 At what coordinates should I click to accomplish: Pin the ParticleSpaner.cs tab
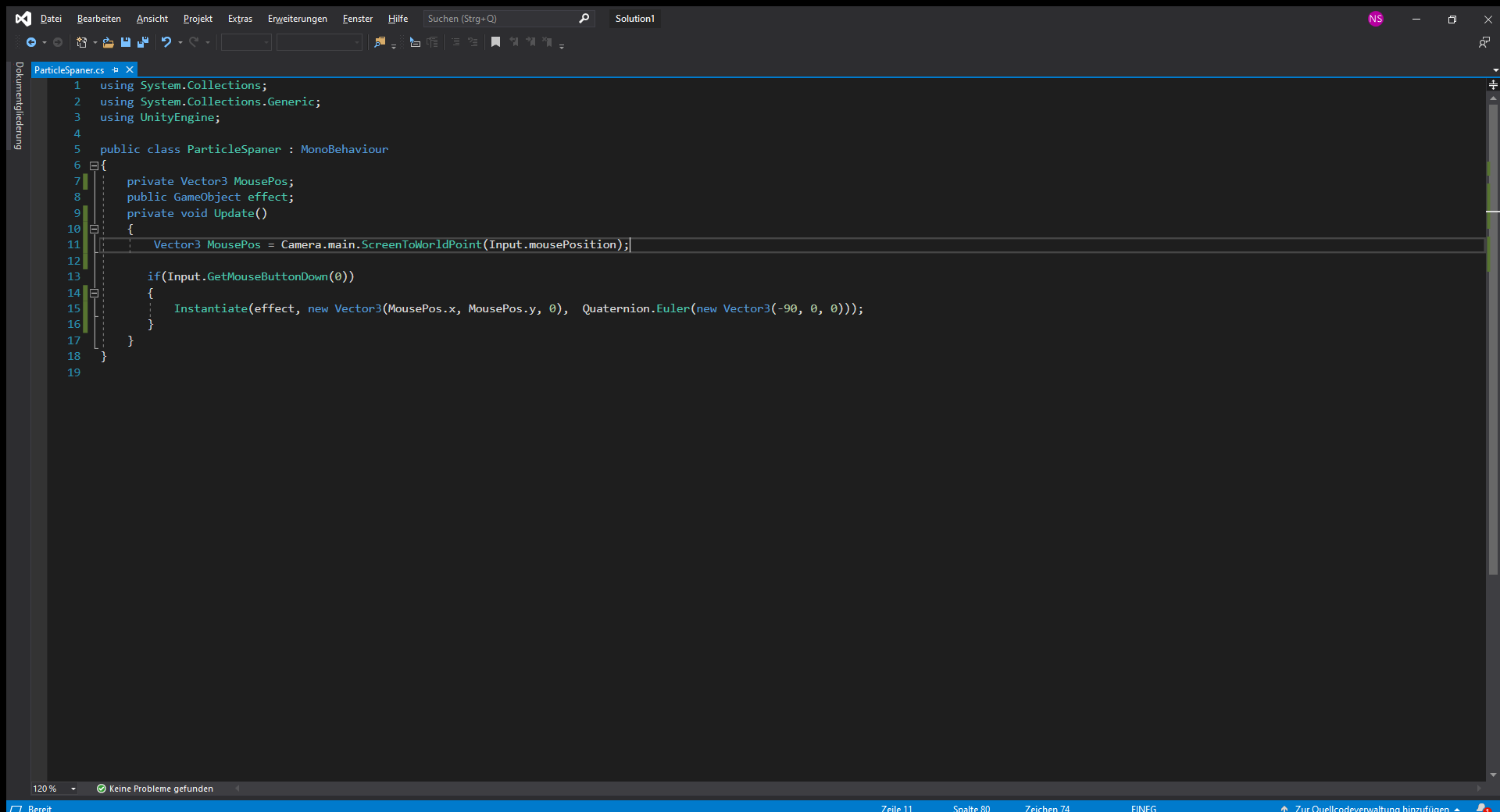[116, 70]
